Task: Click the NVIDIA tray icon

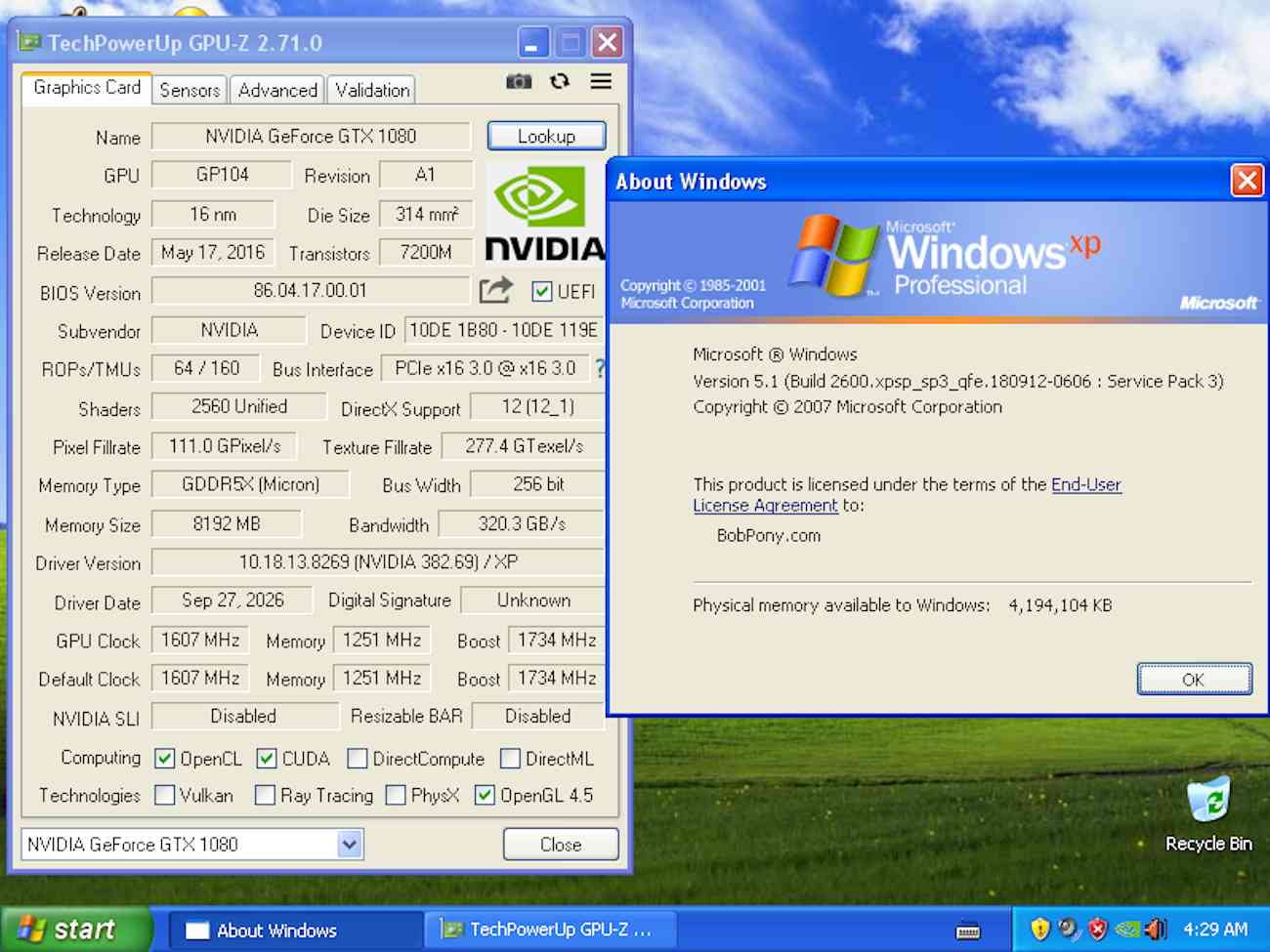Action: pyautogui.click(x=1127, y=929)
